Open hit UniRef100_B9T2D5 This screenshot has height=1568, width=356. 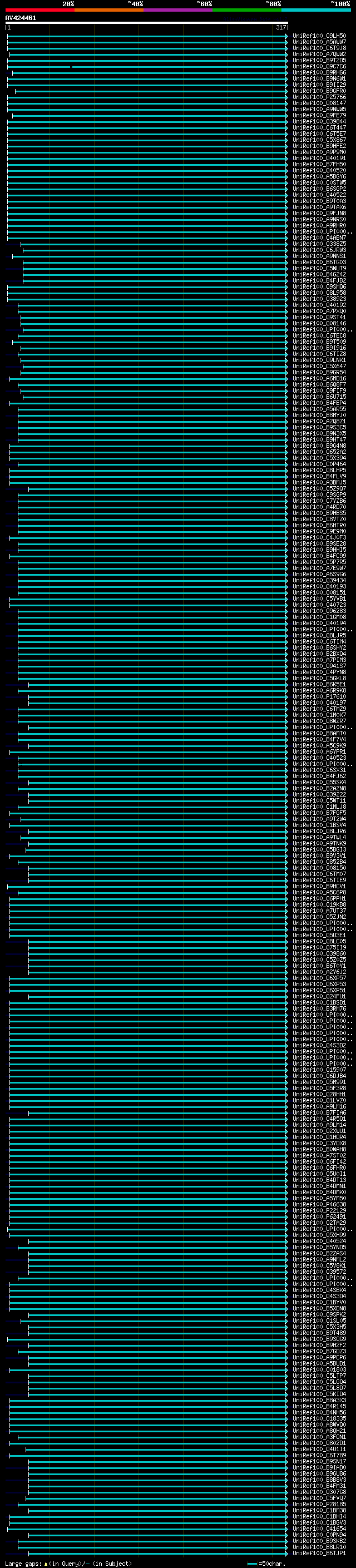[319, 60]
